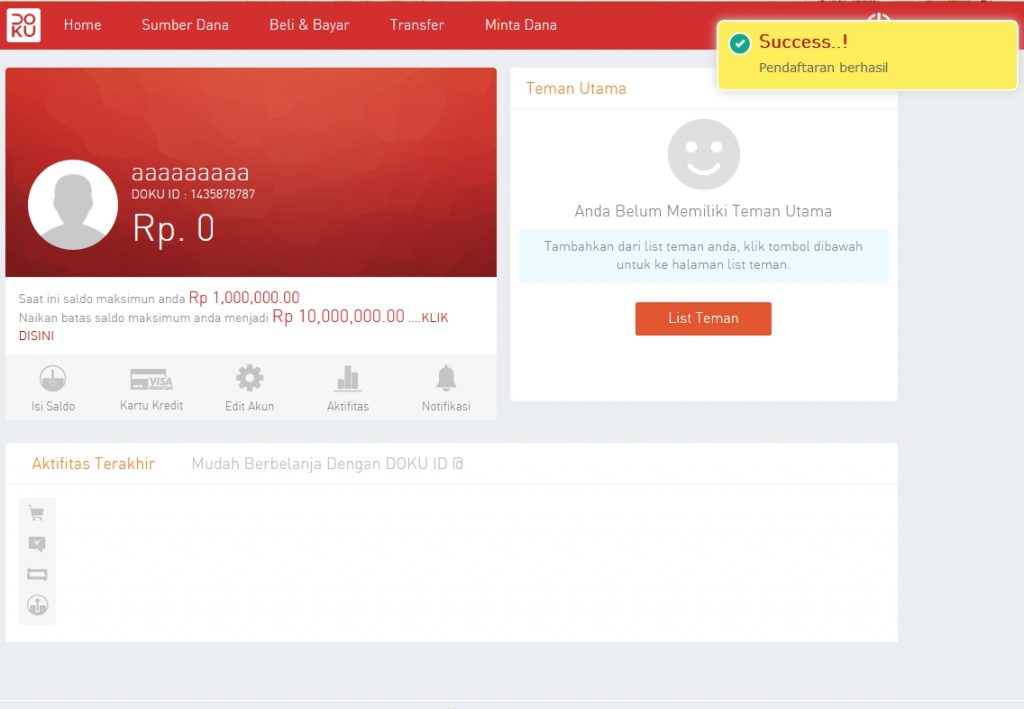The image size is (1024, 709).
Task: Click the List Teman button
Action: 703,319
